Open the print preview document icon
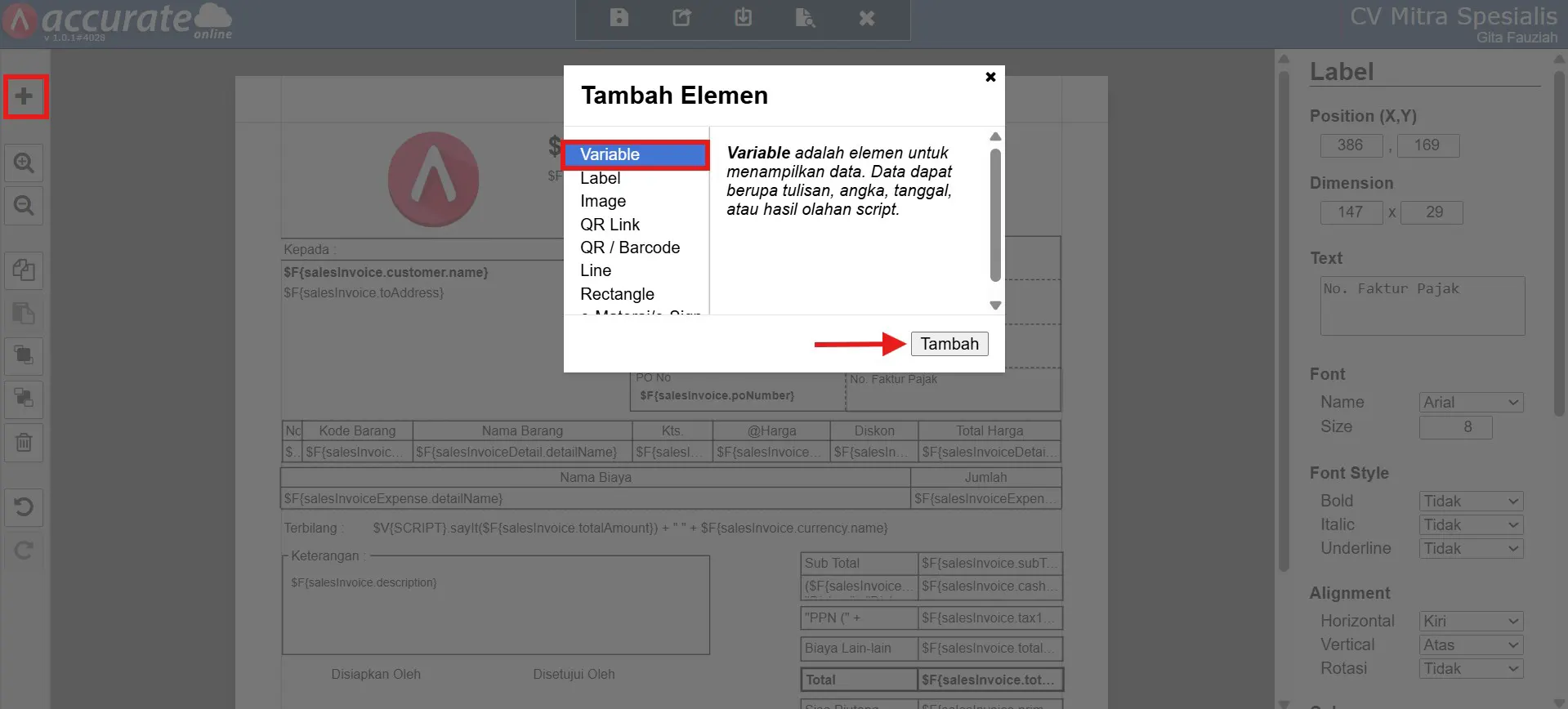This screenshot has width=1568, height=709. [x=805, y=17]
